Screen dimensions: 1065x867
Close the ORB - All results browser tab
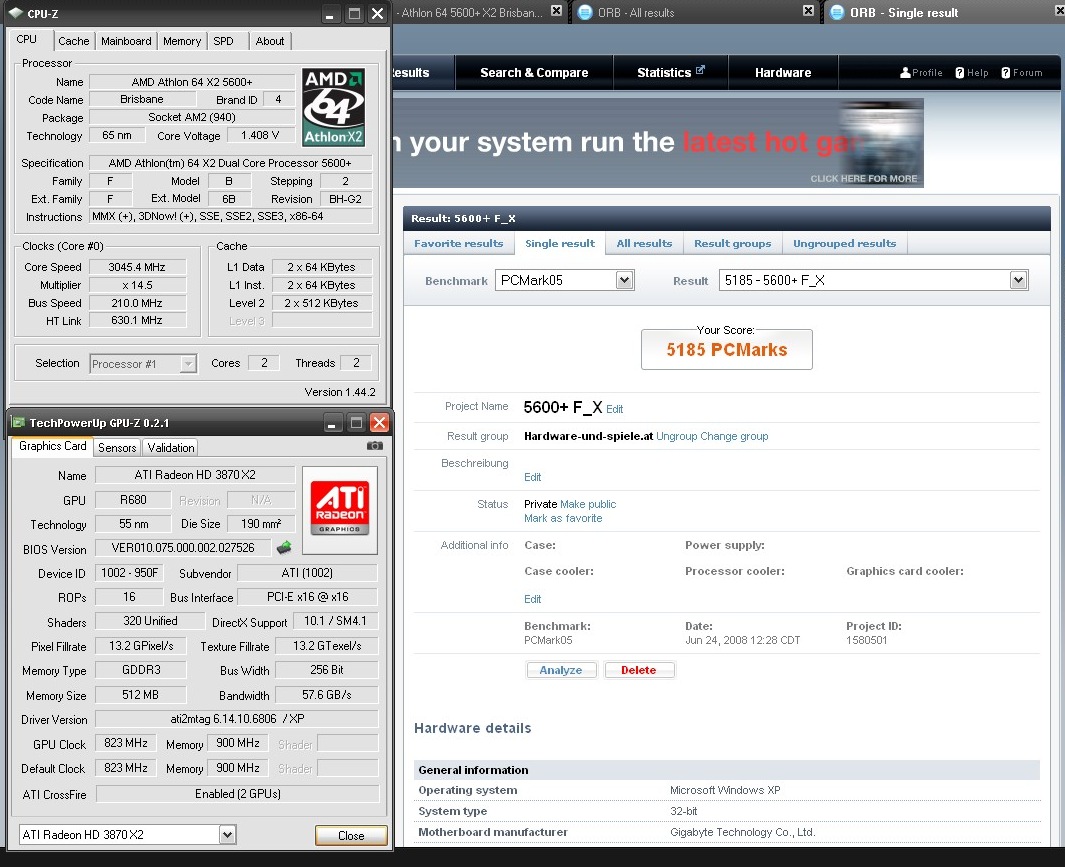click(808, 11)
